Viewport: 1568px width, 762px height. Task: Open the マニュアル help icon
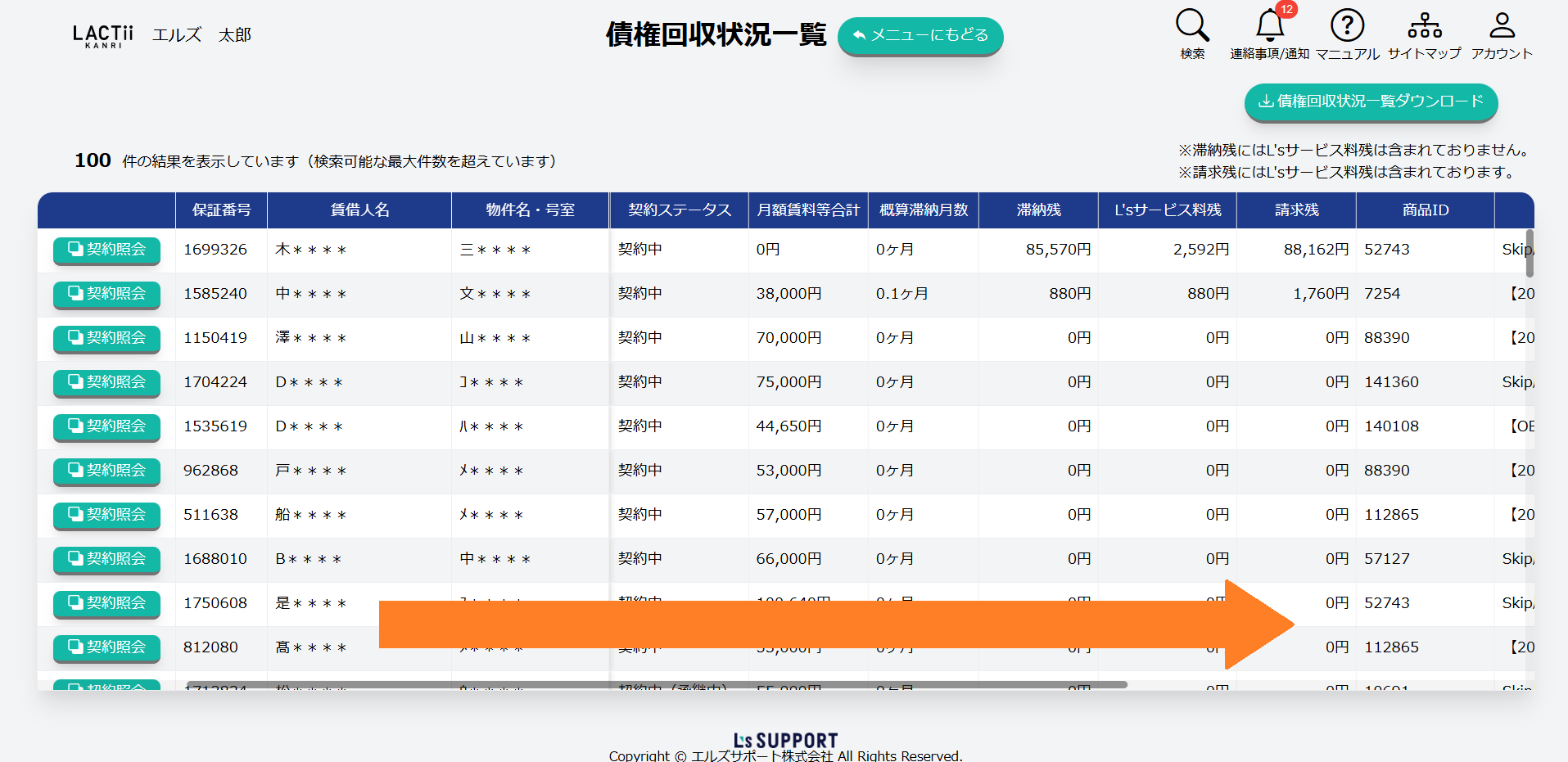[1347, 26]
